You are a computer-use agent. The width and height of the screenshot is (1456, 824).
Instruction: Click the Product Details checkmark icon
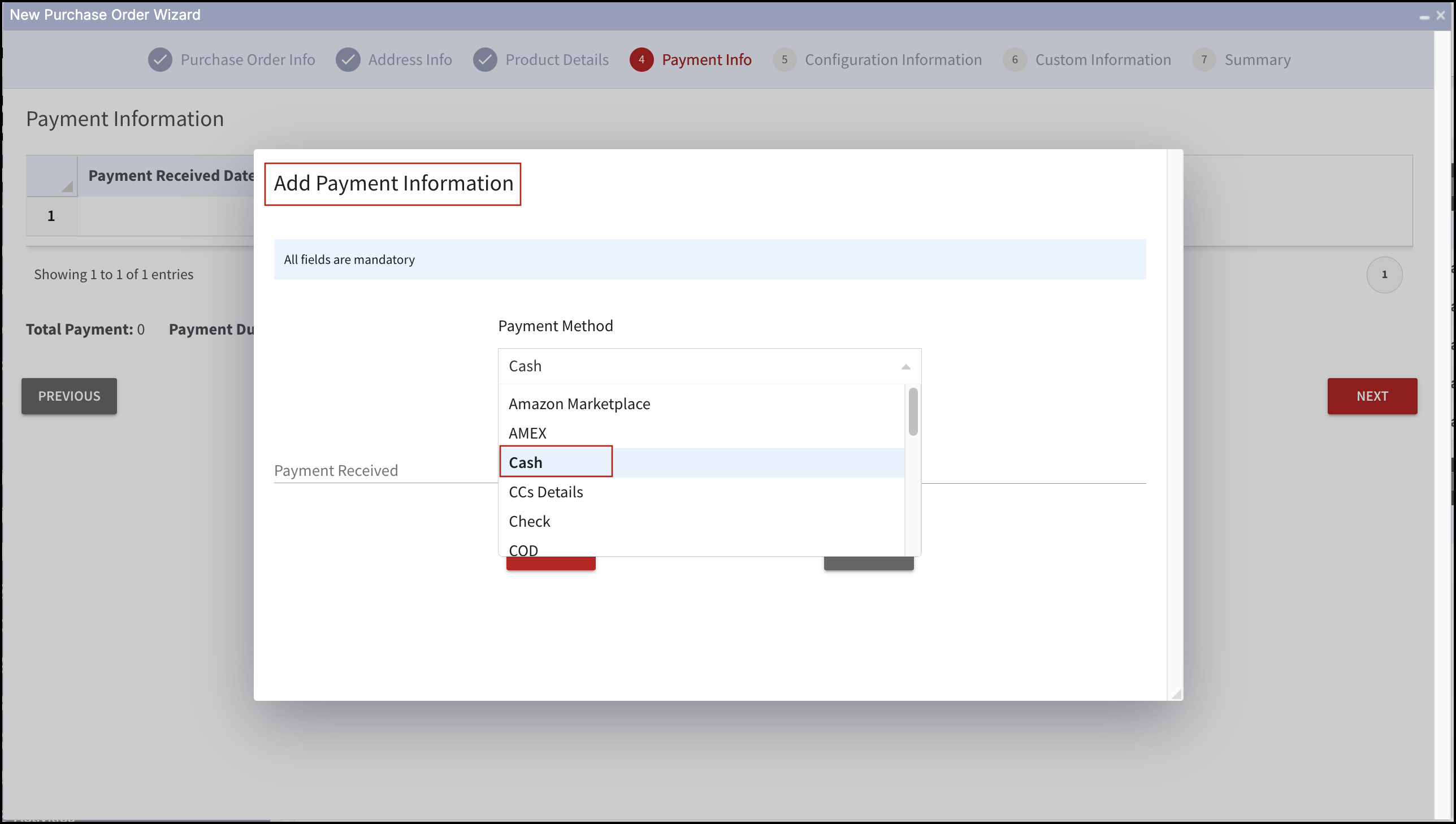pyautogui.click(x=485, y=59)
